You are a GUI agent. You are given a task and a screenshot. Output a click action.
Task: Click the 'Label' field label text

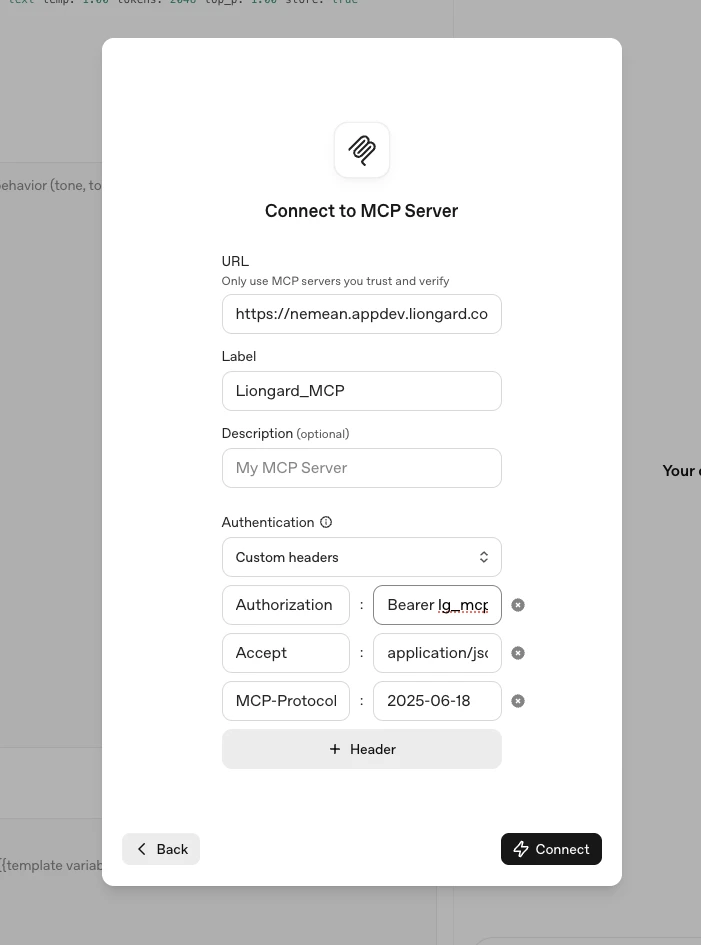coord(239,356)
